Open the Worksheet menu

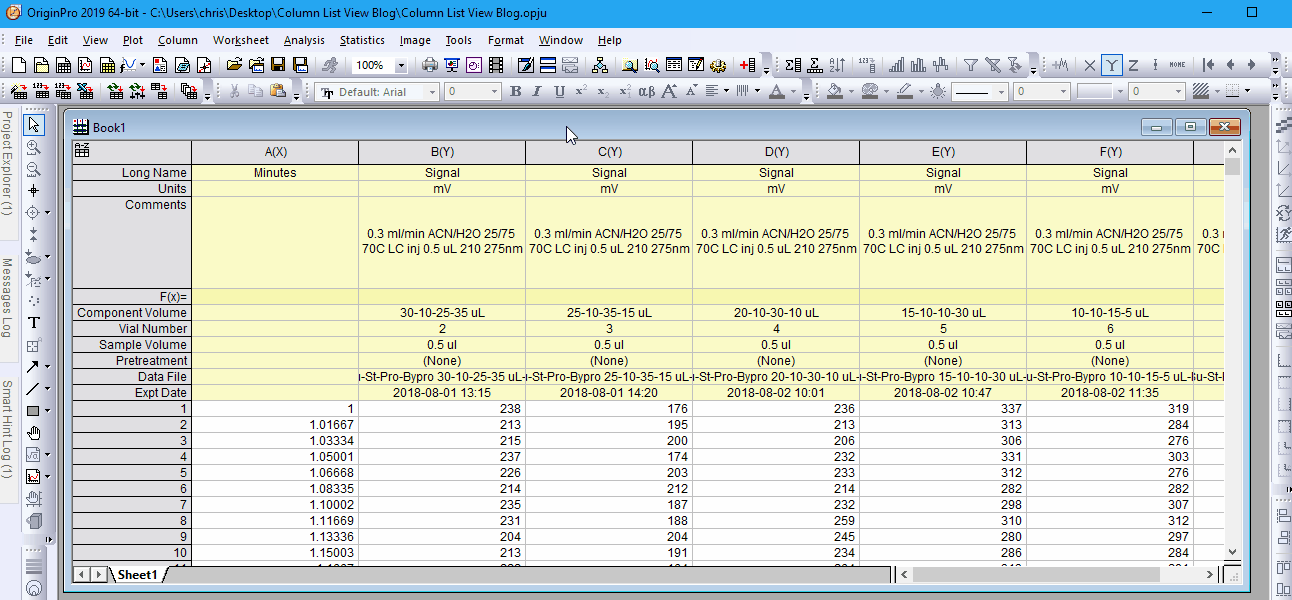[x=241, y=40]
